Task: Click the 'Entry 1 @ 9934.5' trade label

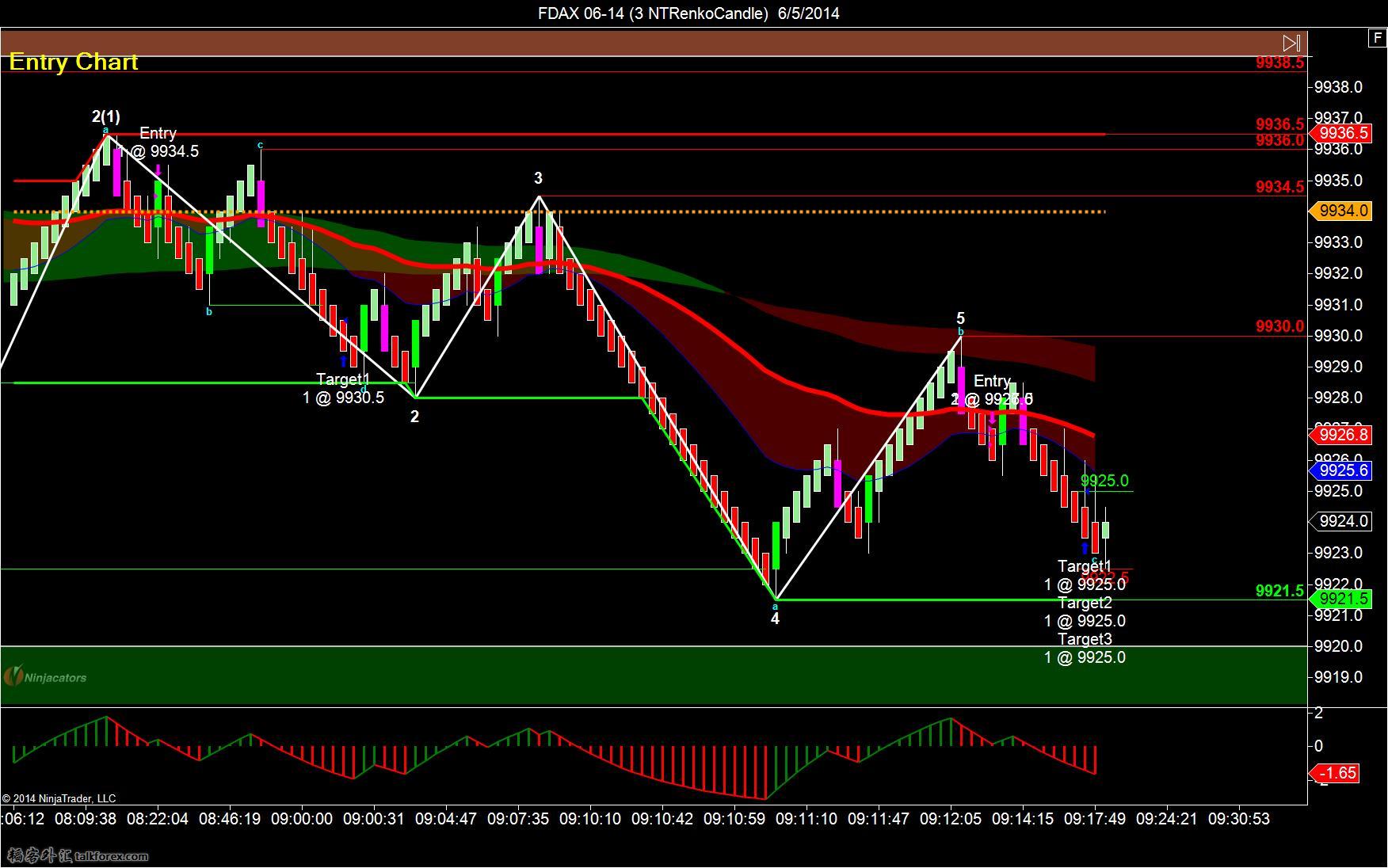Action: [158, 142]
